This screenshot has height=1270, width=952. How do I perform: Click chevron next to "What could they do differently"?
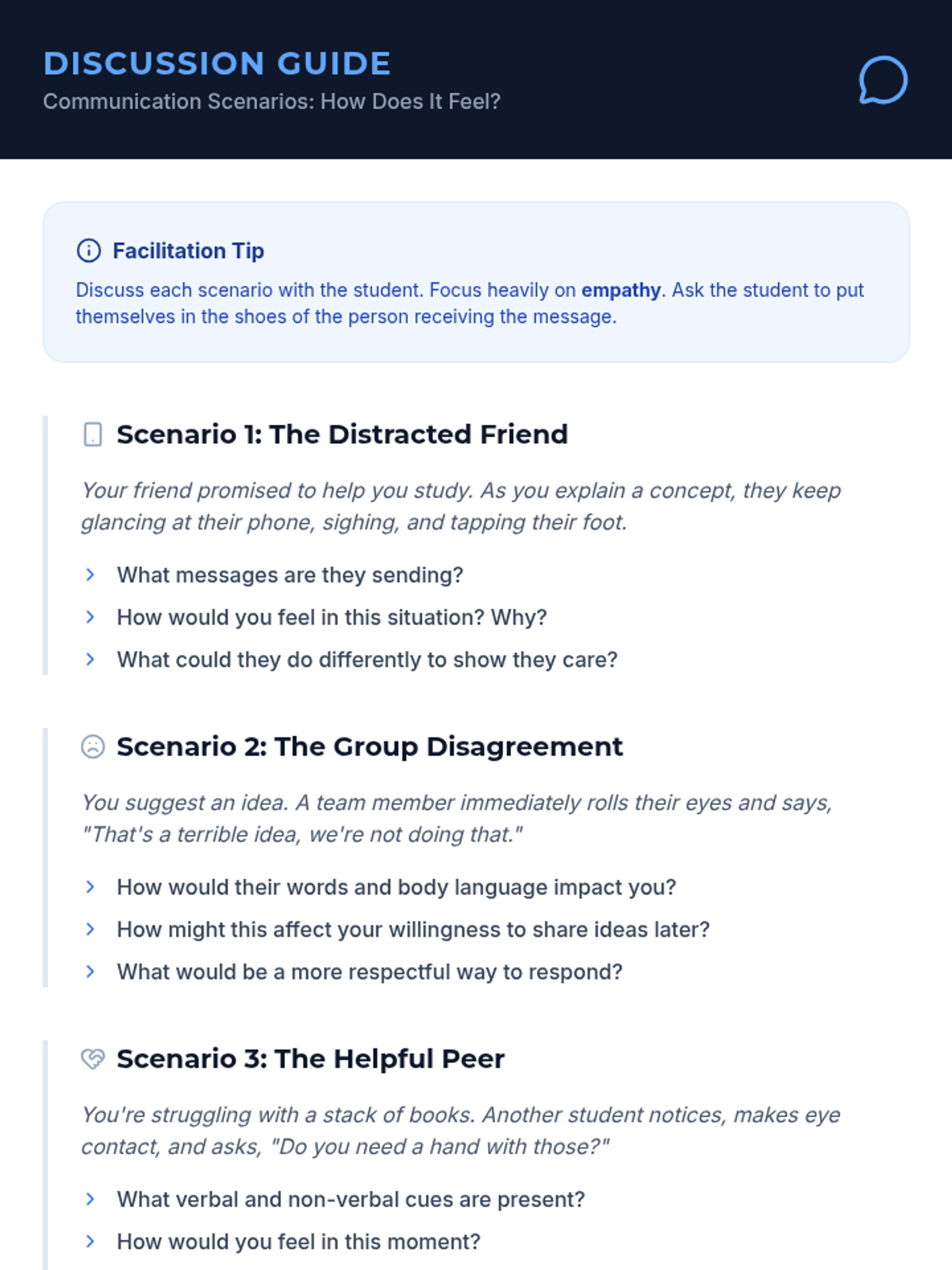(x=90, y=660)
